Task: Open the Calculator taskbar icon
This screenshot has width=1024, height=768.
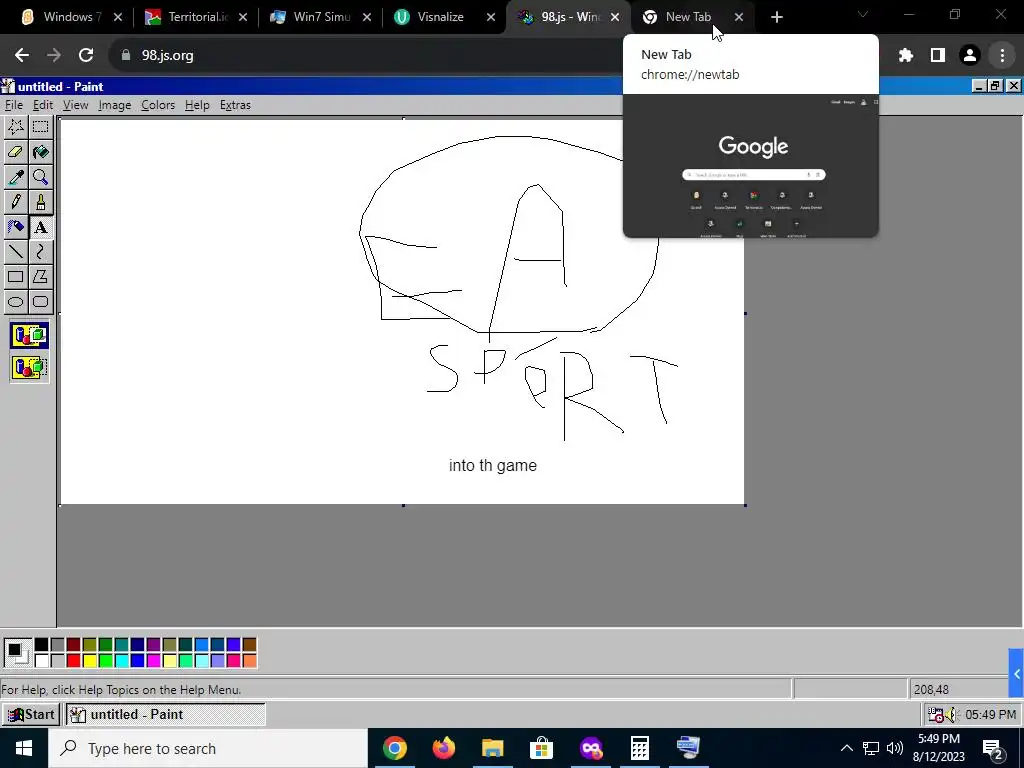Action: (640, 748)
